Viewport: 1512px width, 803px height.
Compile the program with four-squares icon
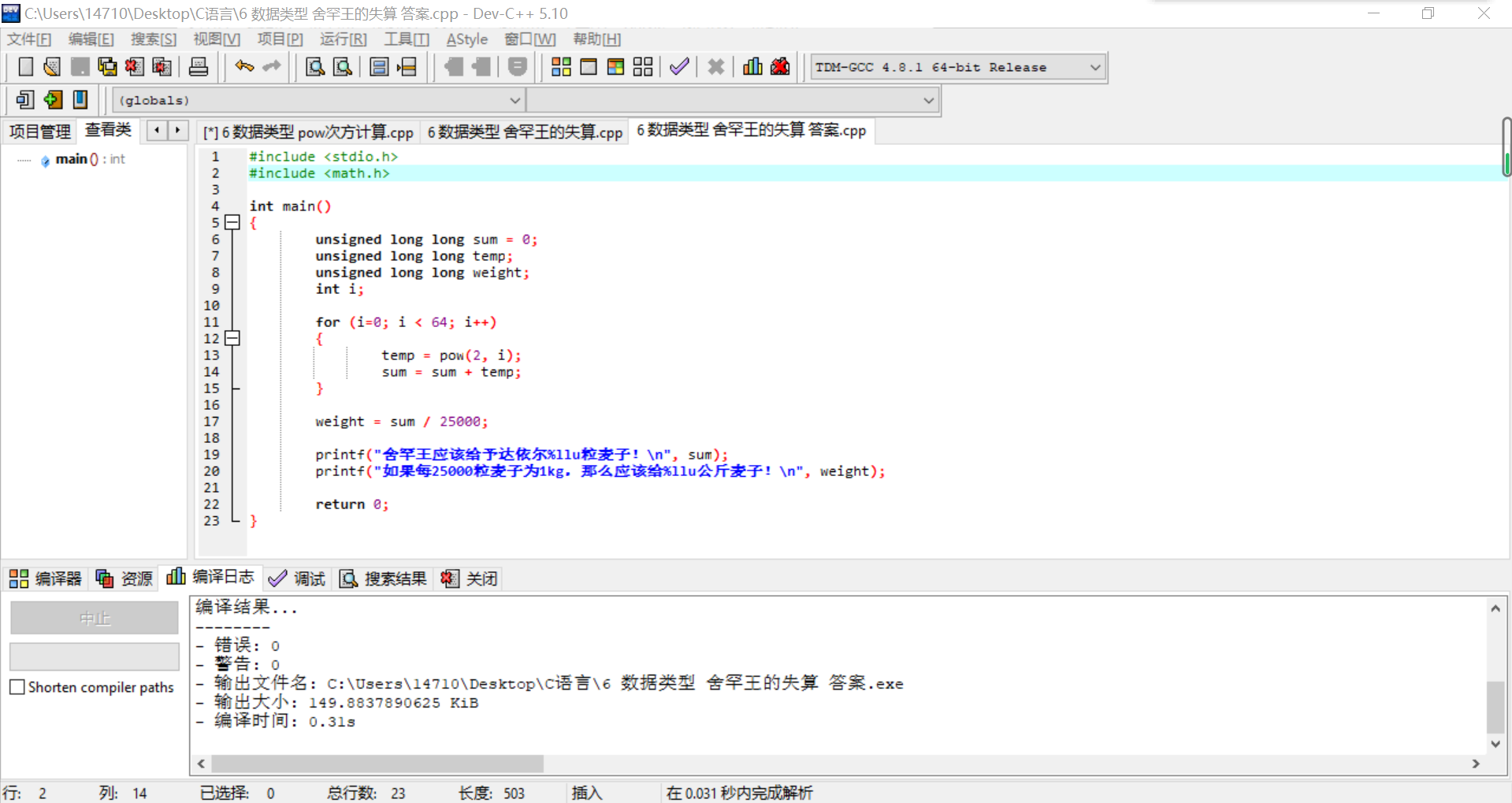[561, 67]
